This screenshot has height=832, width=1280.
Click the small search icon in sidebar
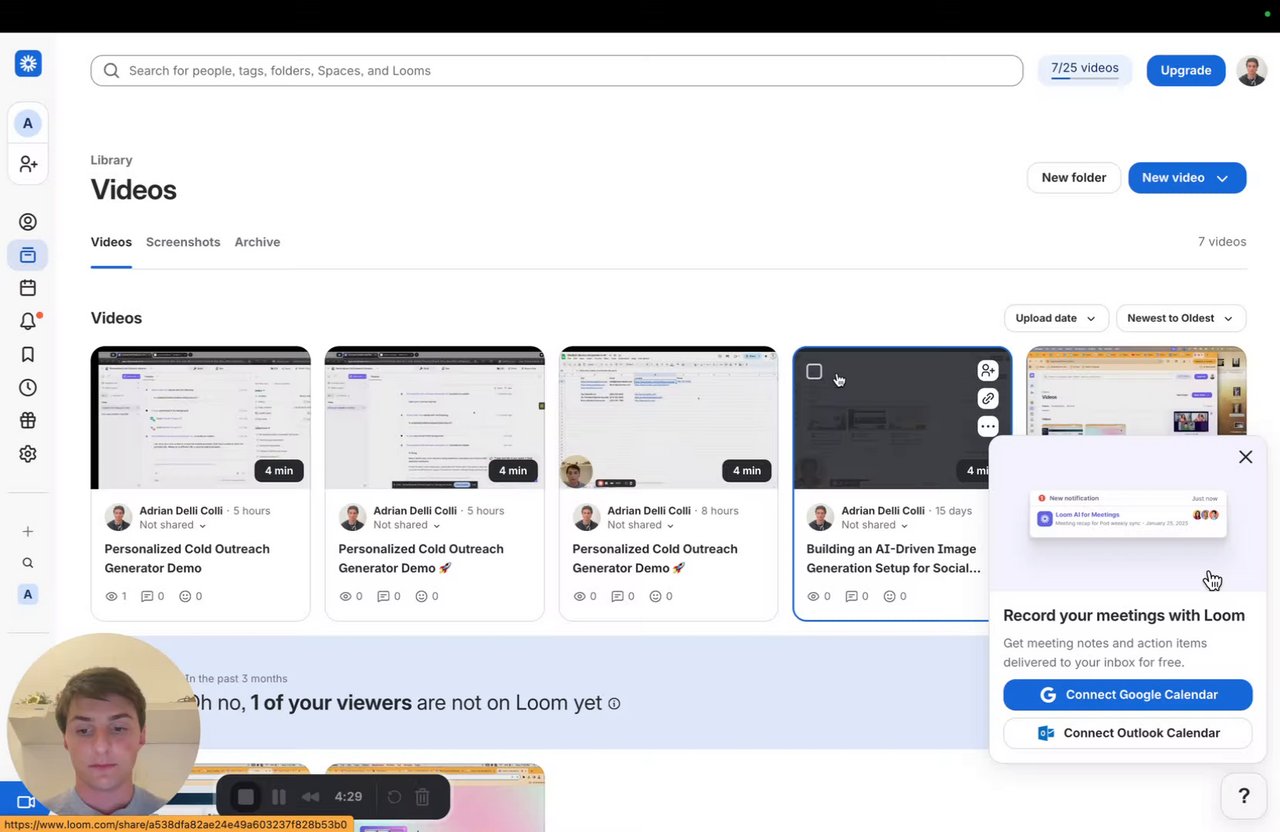pos(28,563)
